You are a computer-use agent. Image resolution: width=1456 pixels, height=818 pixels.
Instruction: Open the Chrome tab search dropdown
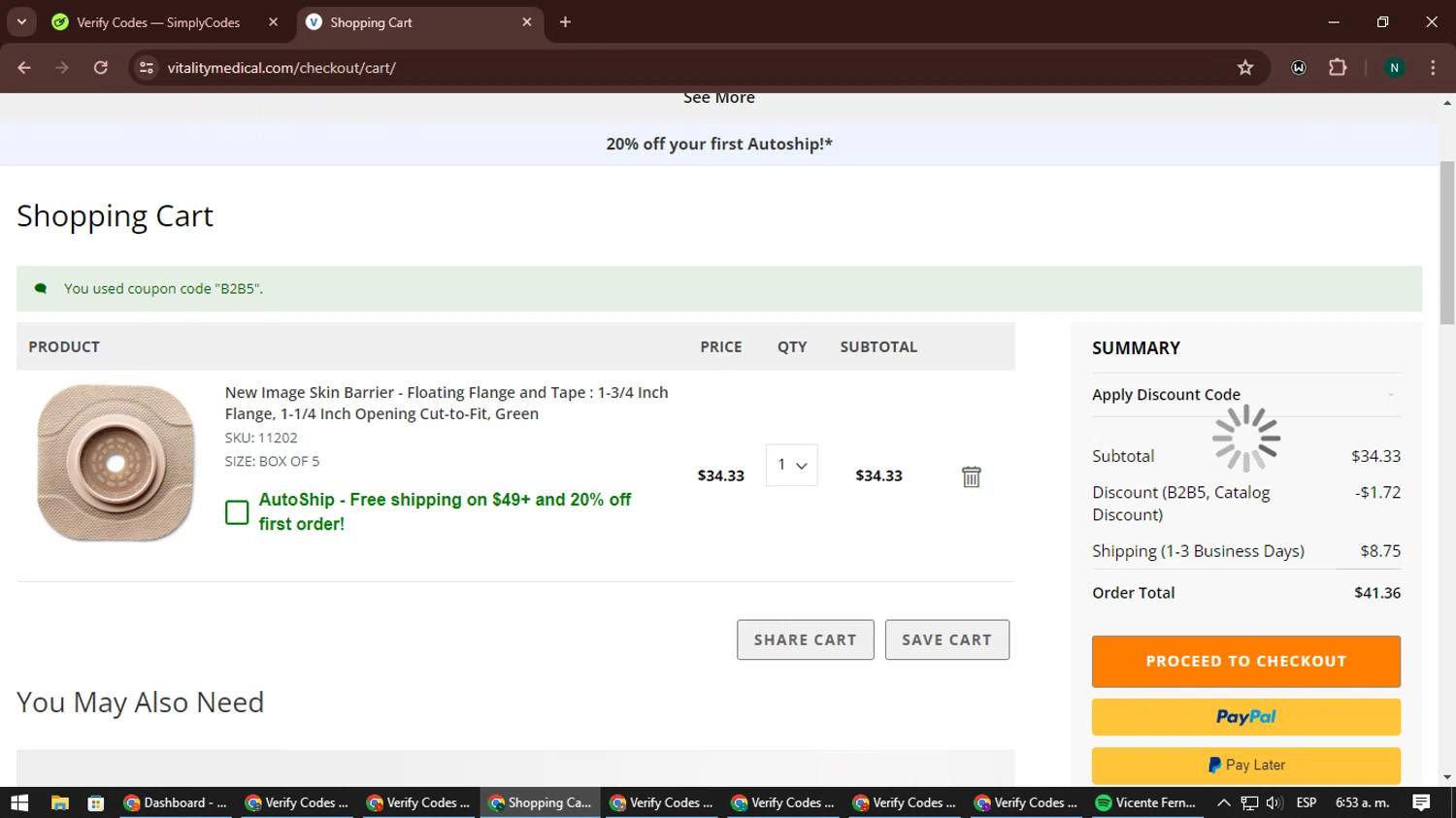[21, 21]
